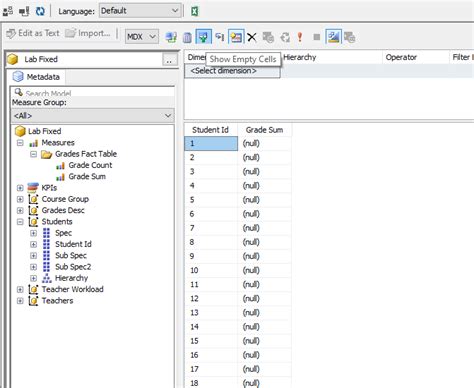
Task: Click the Grades Fact Table folder icon
Action: coord(46,154)
